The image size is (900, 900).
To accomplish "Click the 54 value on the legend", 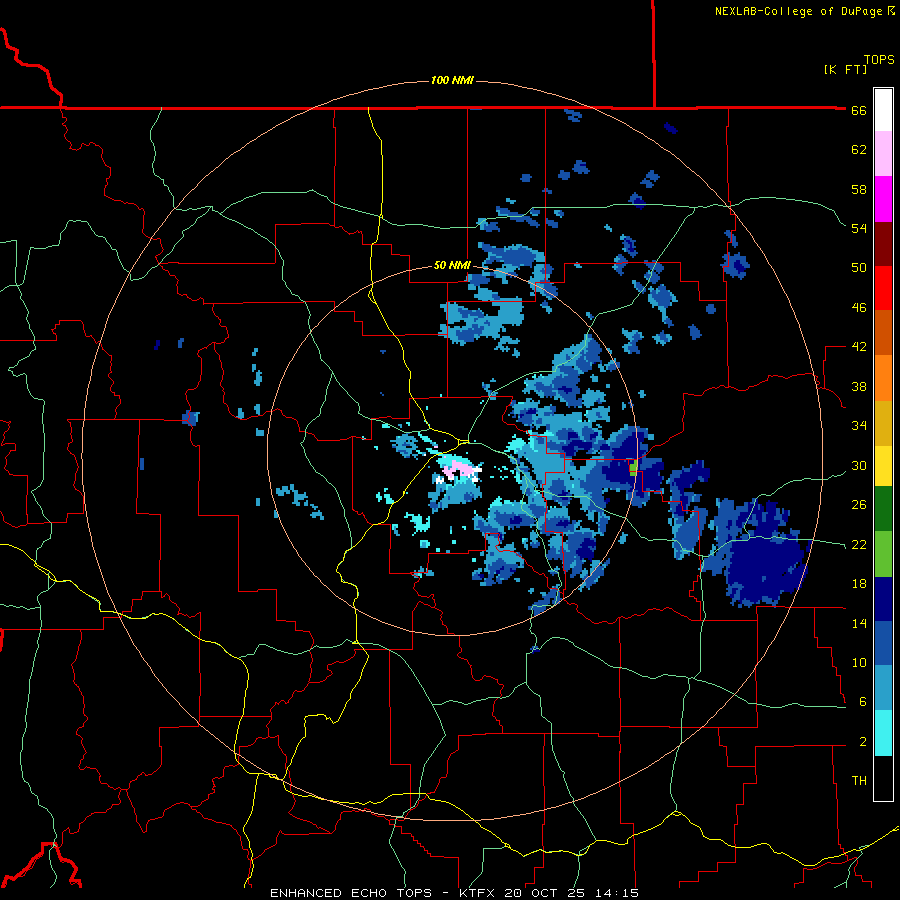I will tap(859, 229).
